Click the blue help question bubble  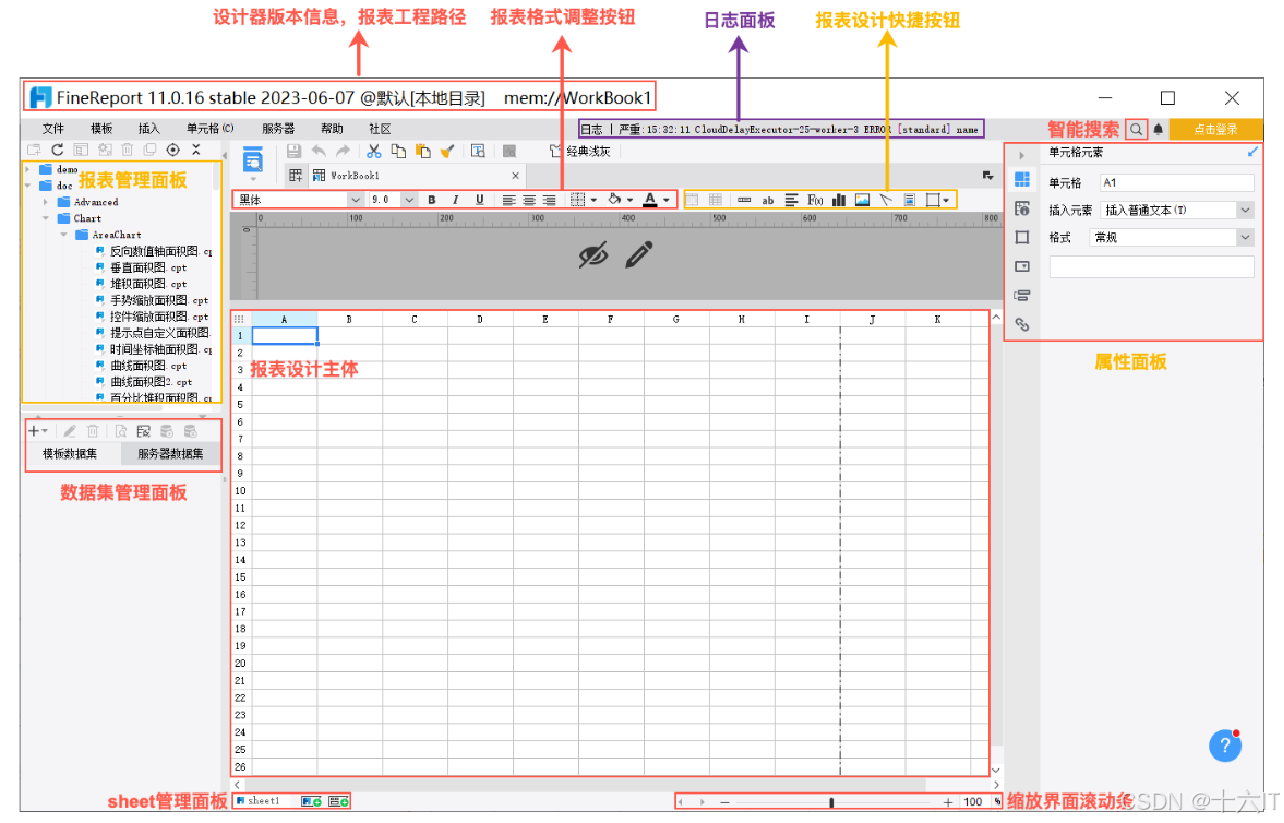tap(1225, 746)
